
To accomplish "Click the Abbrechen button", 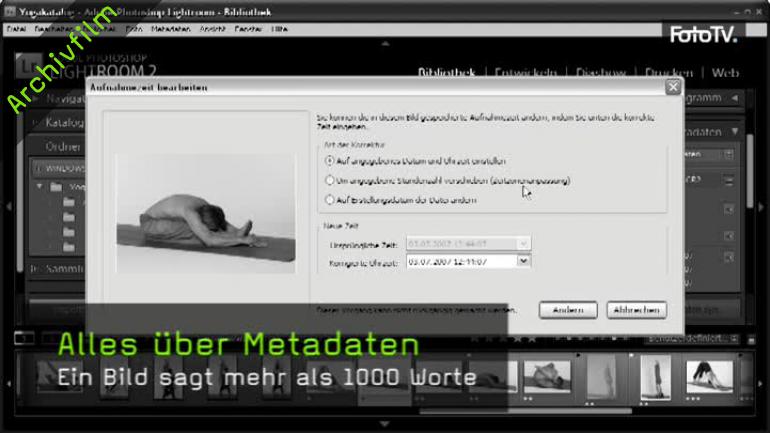I will pyautogui.click(x=636, y=310).
